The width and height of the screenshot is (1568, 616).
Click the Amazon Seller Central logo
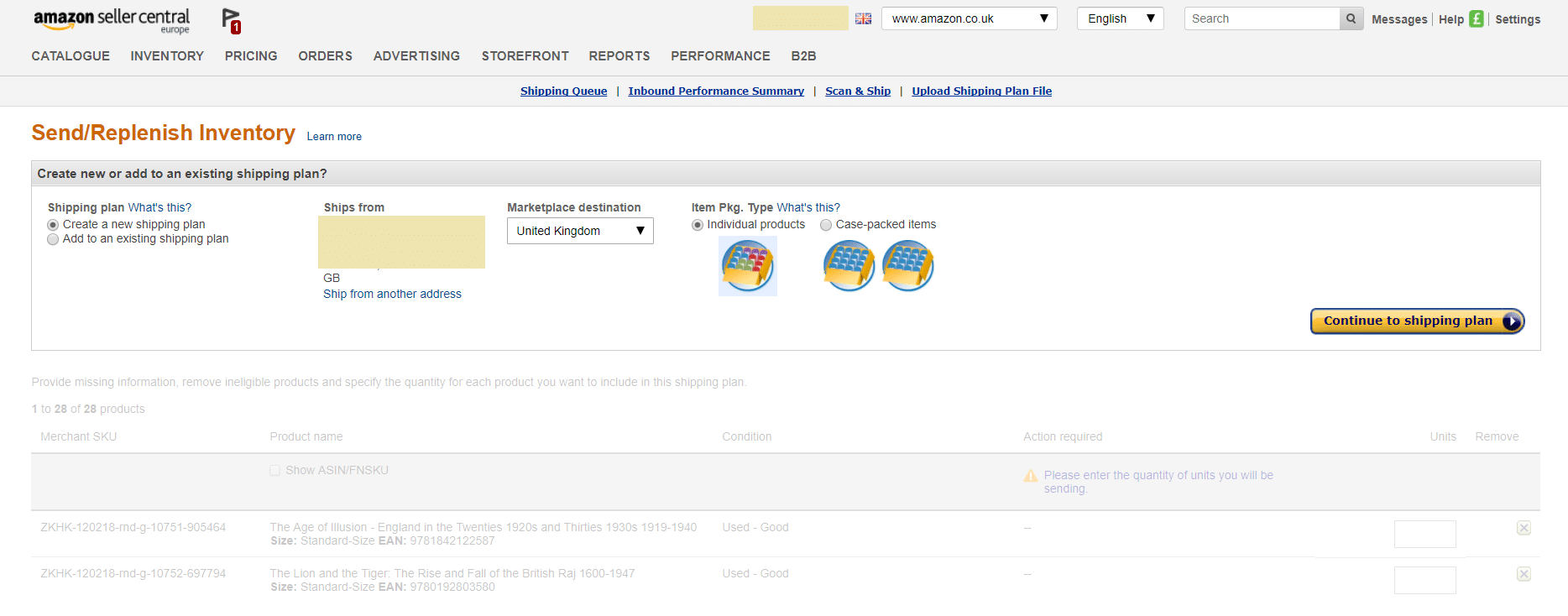point(112,20)
